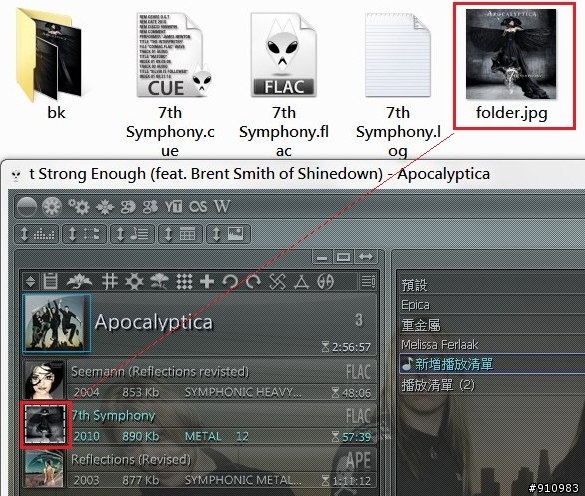Click the Reflections album cover thumbnail
Viewport: 585px width, 496px height.
coord(44,469)
